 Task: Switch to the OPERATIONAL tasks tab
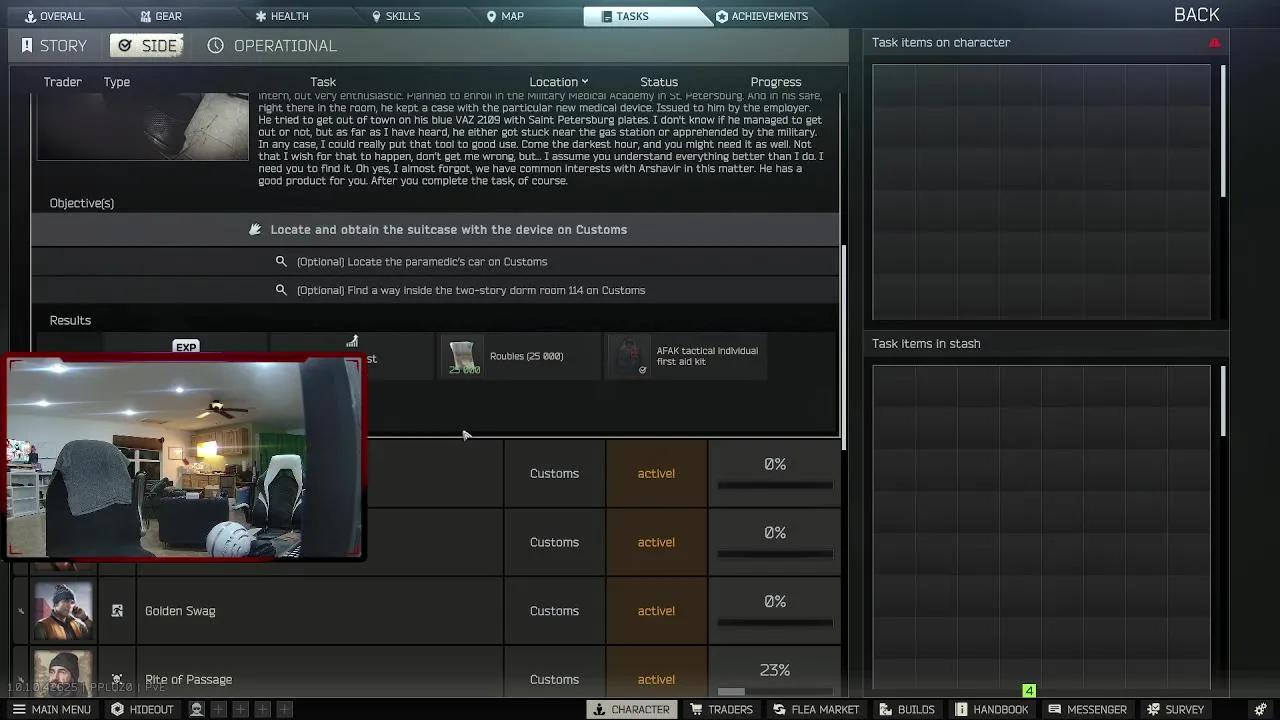tap(273, 45)
